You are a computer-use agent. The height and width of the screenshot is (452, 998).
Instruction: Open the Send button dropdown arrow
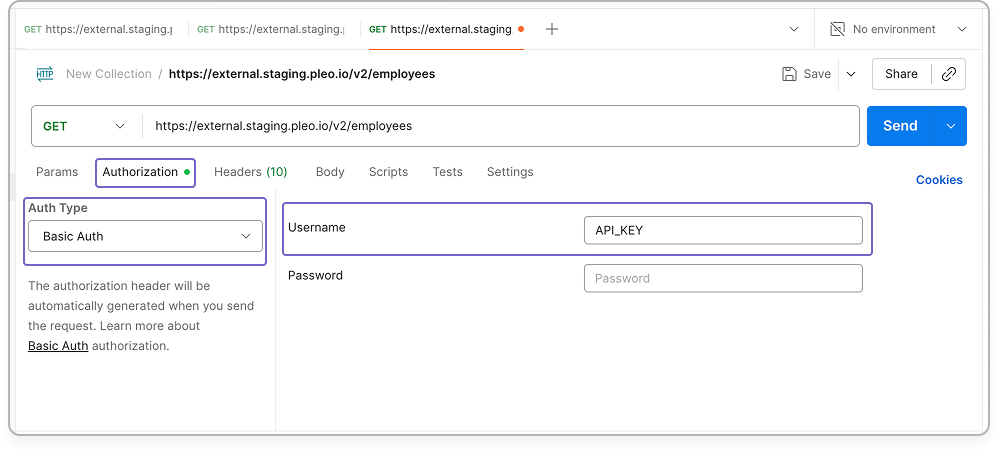click(x=951, y=126)
